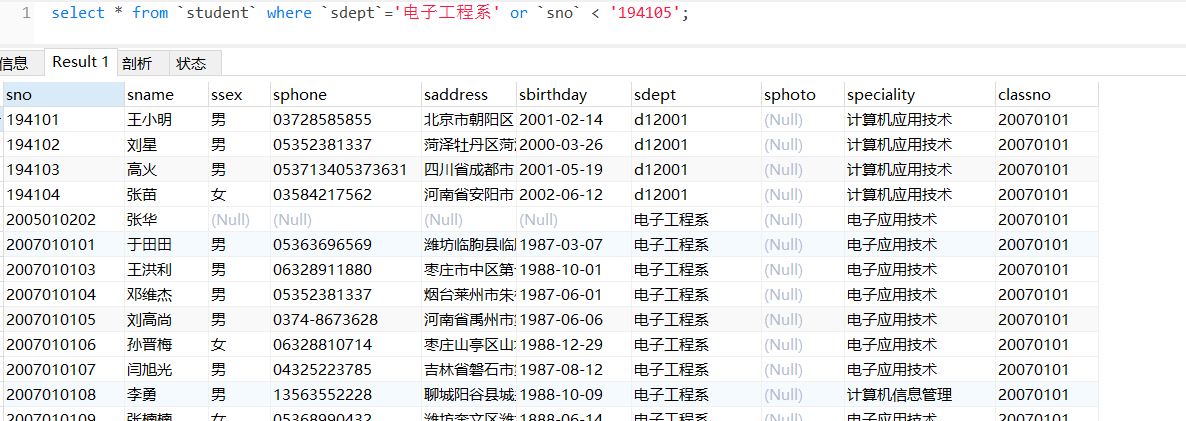Click the sphone column header
1186x421 pixels.
346,94
